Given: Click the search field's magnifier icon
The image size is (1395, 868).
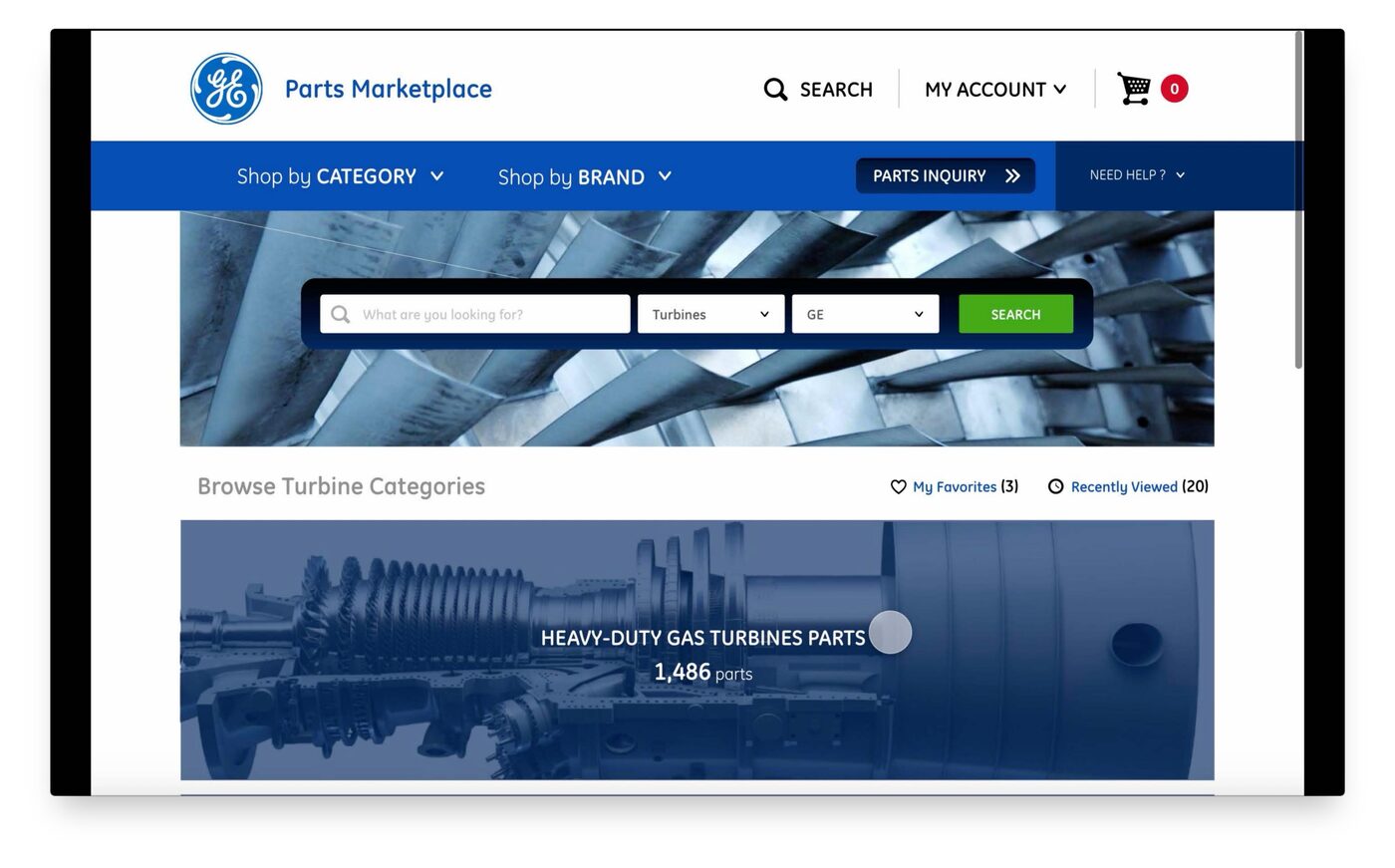Looking at the screenshot, I should pyautogui.click(x=341, y=314).
